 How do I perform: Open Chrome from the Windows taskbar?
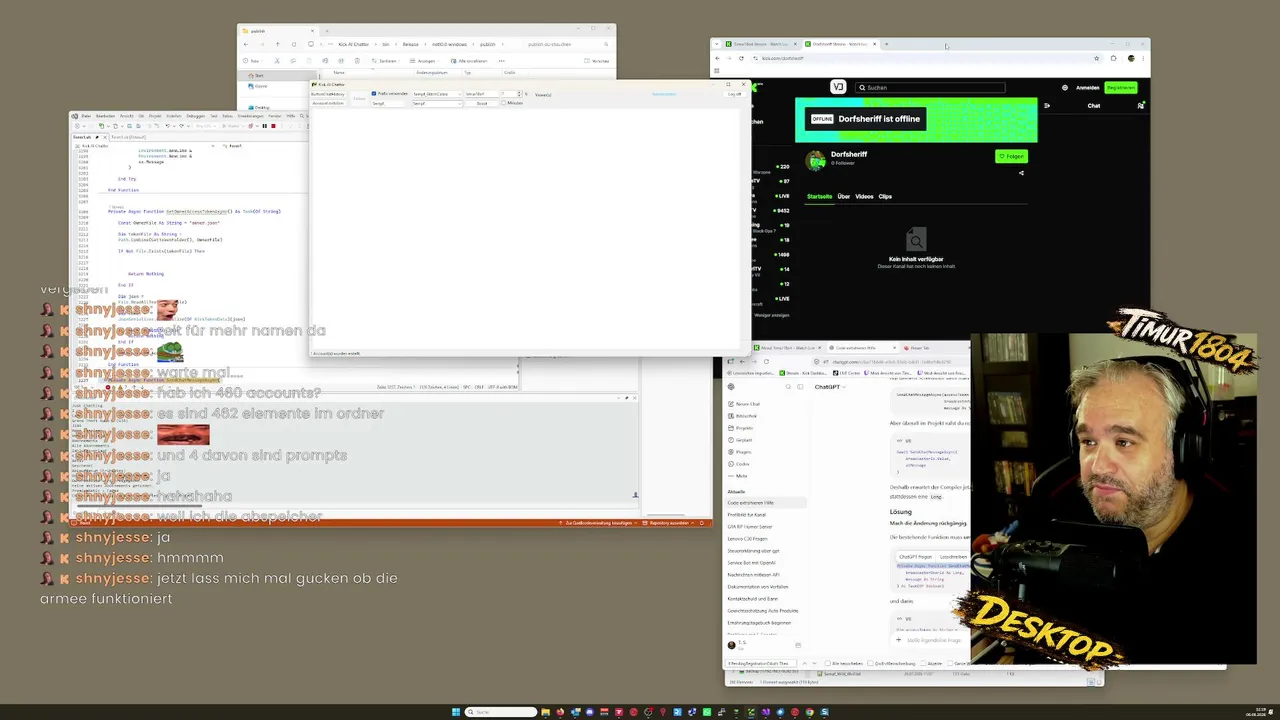(x=810, y=712)
